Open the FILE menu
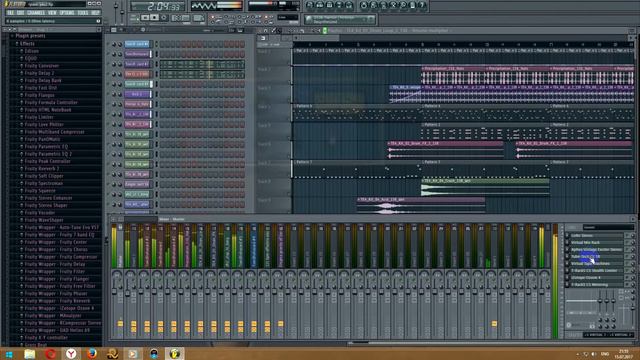The width and height of the screenshot is (640, 360). click(10, 13)
